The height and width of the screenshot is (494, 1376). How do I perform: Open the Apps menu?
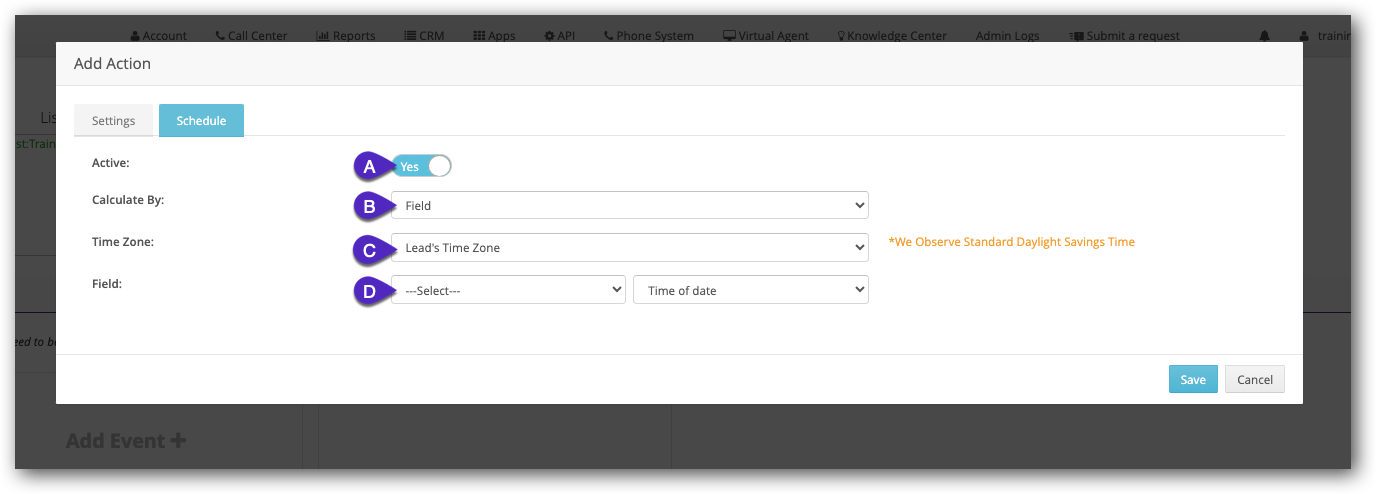click(494, 35)
